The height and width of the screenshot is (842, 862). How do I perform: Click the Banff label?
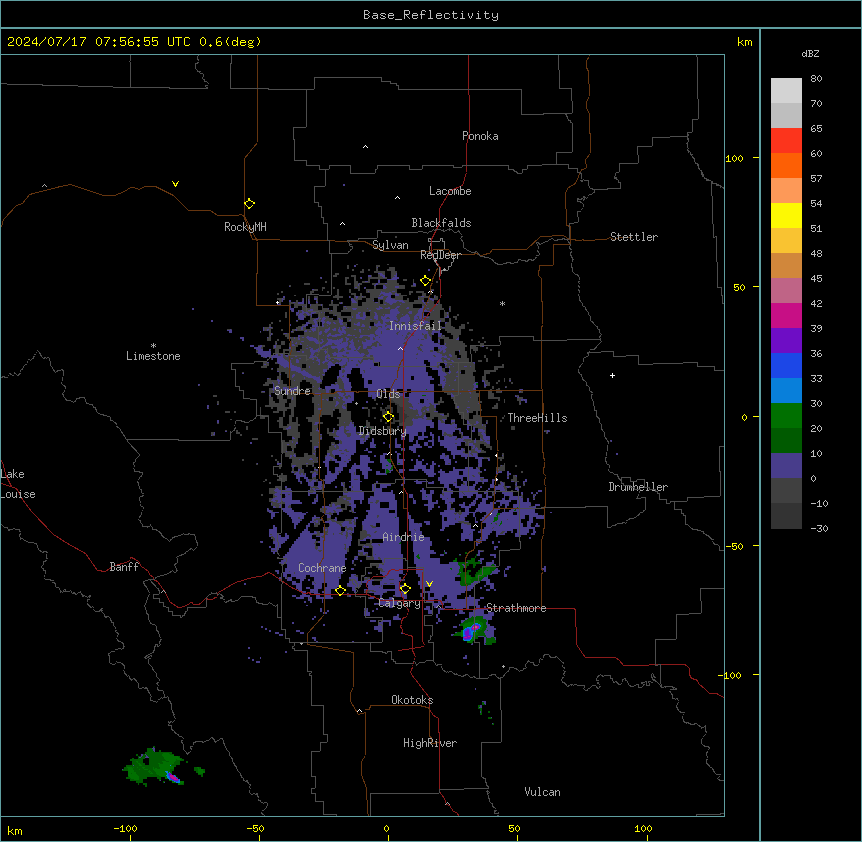(124, 567)
